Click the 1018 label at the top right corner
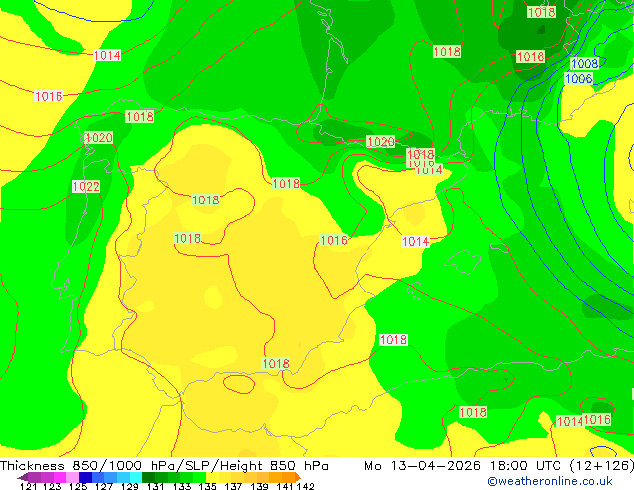The width and height of the screenshot is (634, 490). point(541,12)
